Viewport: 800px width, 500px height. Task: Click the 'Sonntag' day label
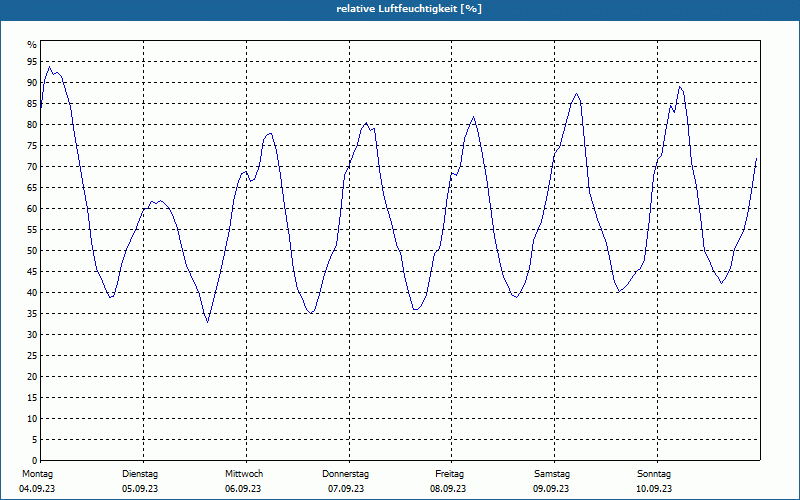point(654,474)
